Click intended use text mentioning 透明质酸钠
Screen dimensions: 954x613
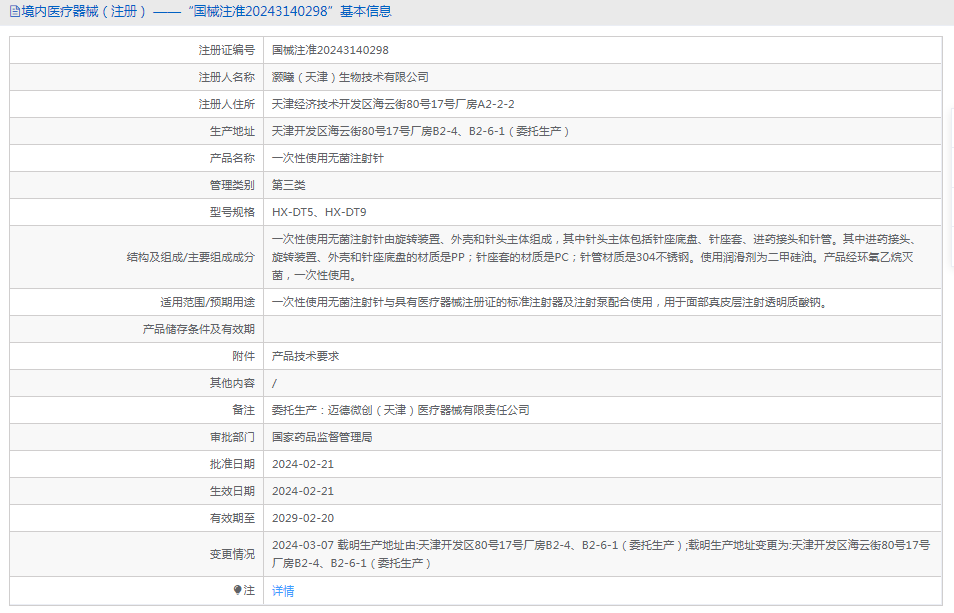point(551,302)
